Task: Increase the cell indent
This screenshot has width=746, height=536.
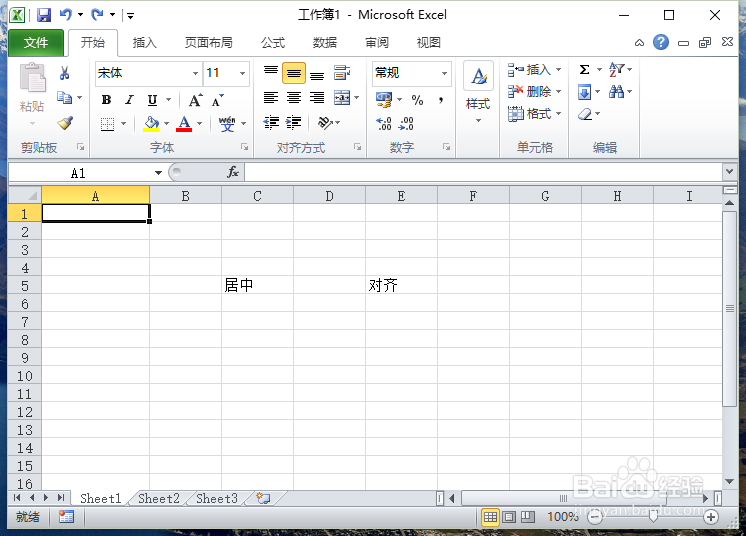Action: click(x=293, y=123)
